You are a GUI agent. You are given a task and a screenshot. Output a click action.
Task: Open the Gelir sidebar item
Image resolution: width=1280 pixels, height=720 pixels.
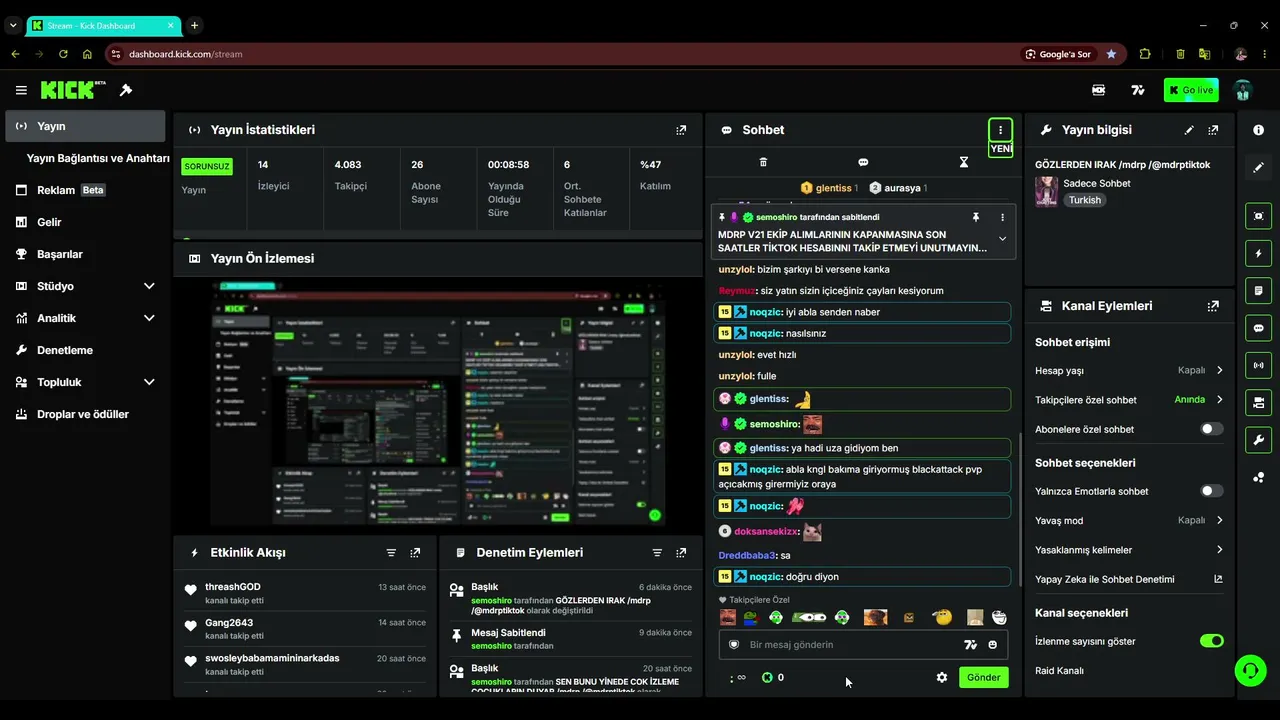[x=85, y=222]
